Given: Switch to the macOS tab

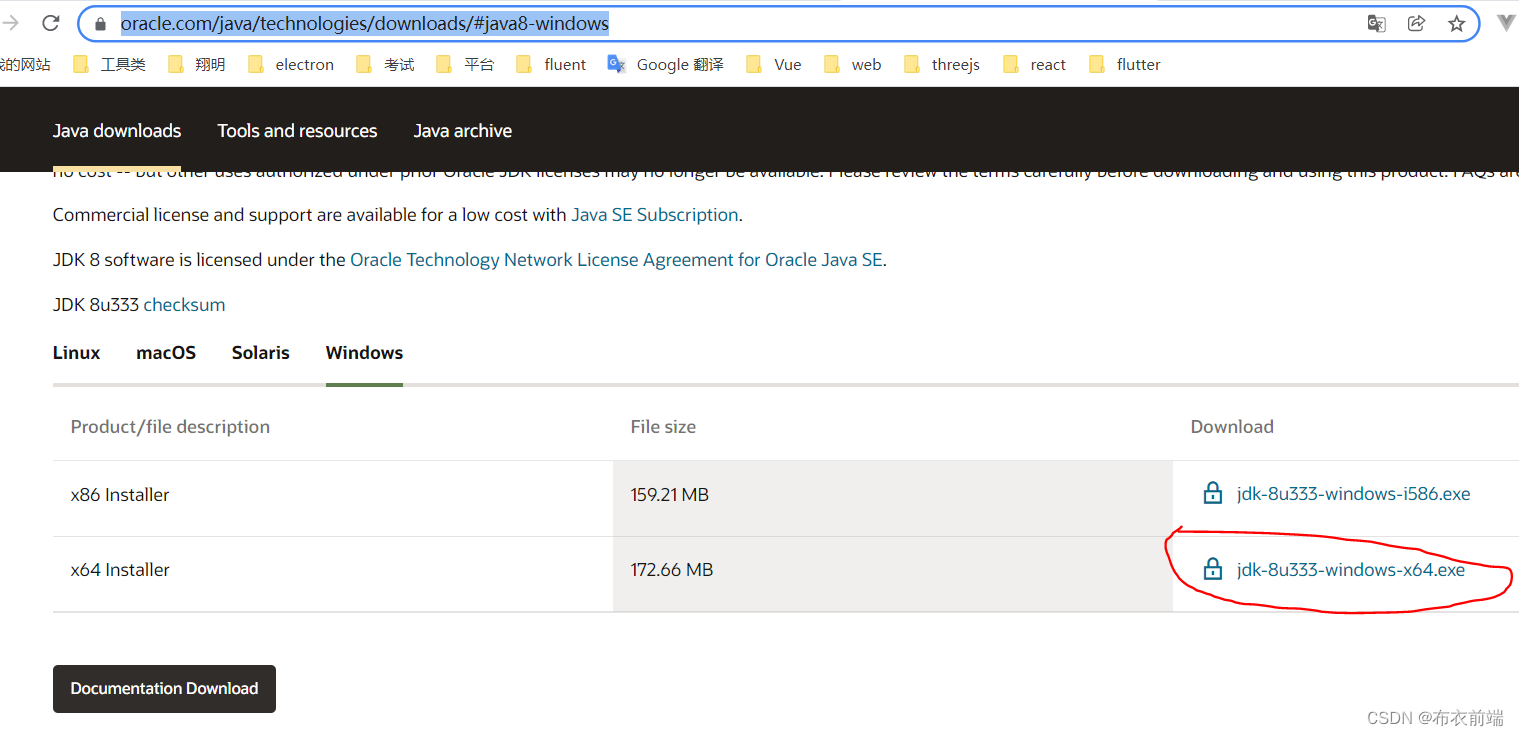Looking at the screenshot, I should coord(166,353).
